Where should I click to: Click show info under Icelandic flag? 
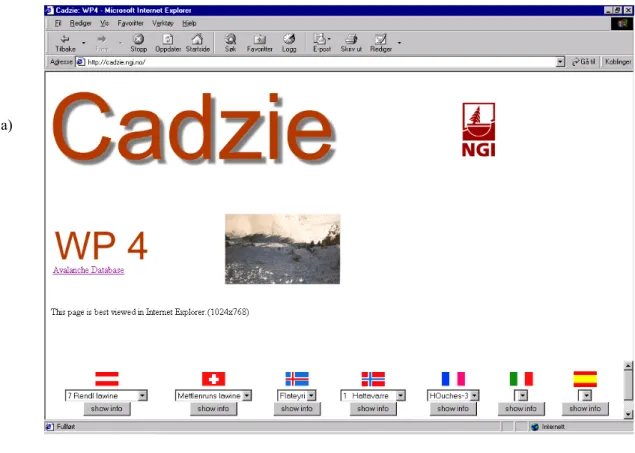tap(297, 409)
